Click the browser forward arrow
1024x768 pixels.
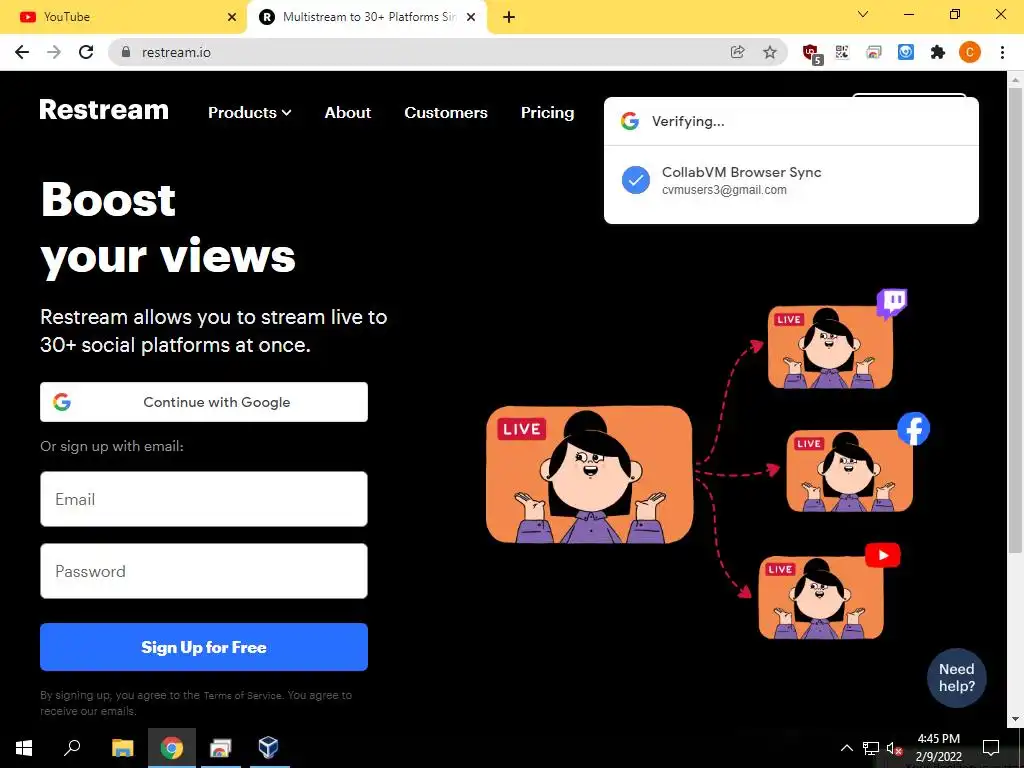point(54,52)
